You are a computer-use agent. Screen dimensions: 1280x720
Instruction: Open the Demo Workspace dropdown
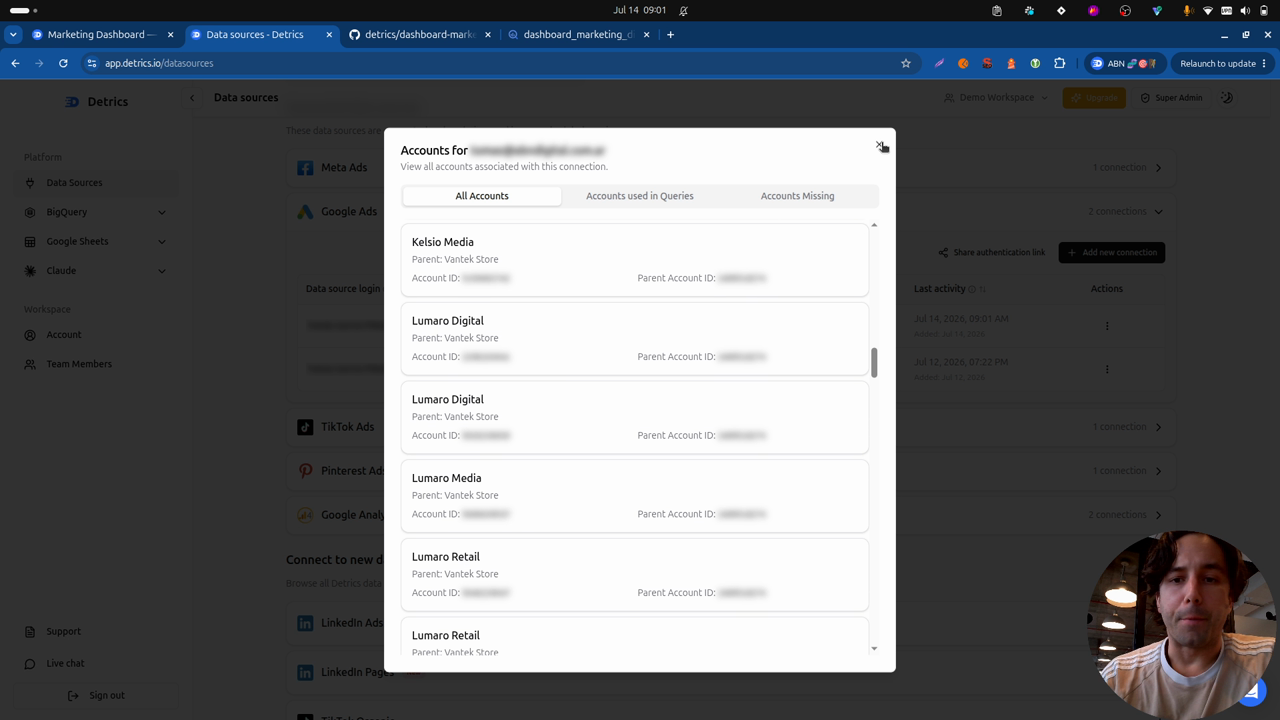pos(996,98)
